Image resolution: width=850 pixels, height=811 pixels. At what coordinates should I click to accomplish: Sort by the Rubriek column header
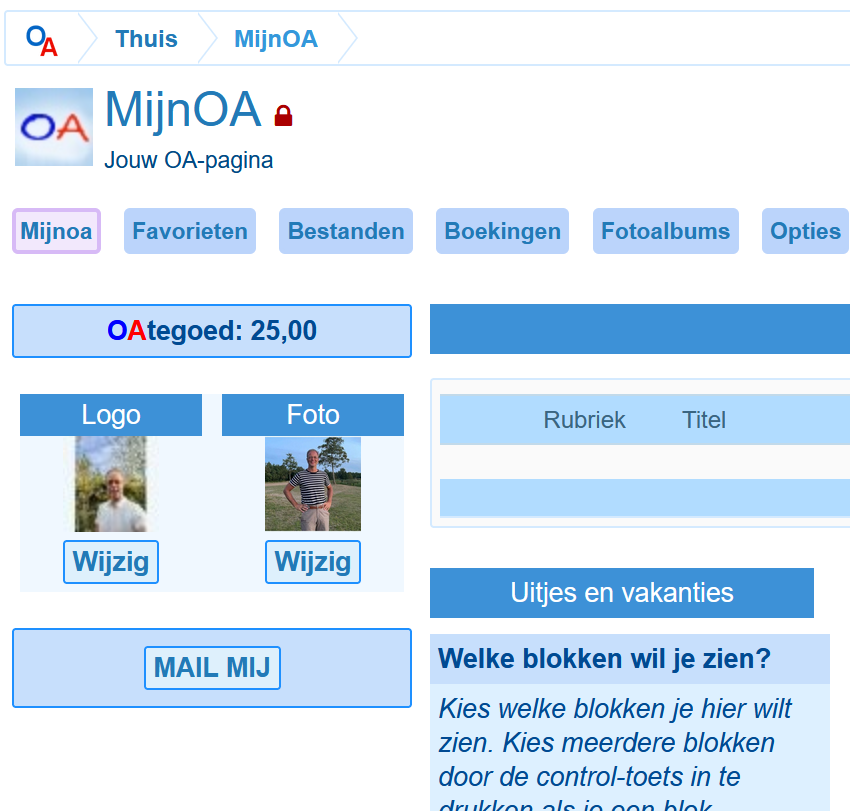pyautogui.click(x=584, y=420)
